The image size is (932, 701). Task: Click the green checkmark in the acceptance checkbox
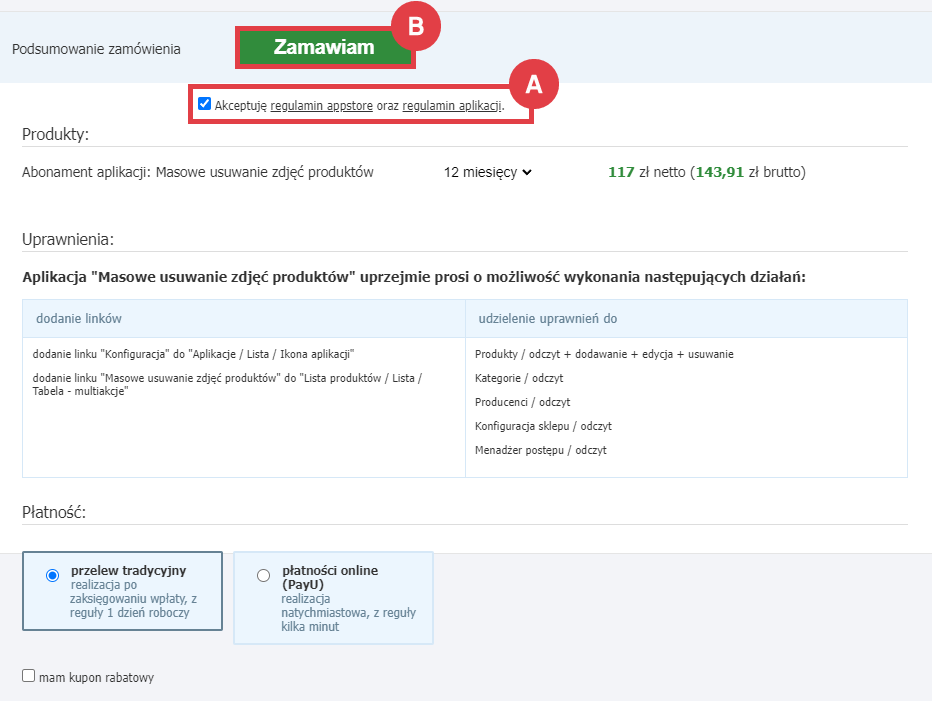(205, 102)
